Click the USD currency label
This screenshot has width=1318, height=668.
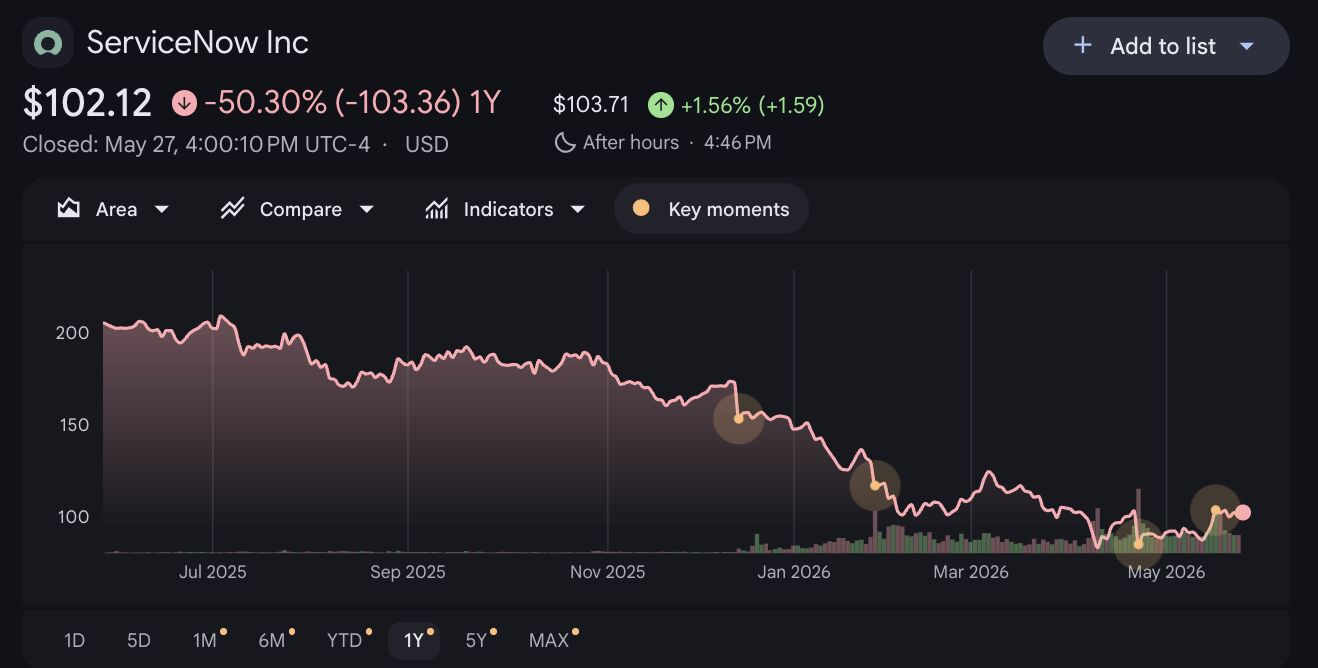pyautogui.click(x=427, y=145)
